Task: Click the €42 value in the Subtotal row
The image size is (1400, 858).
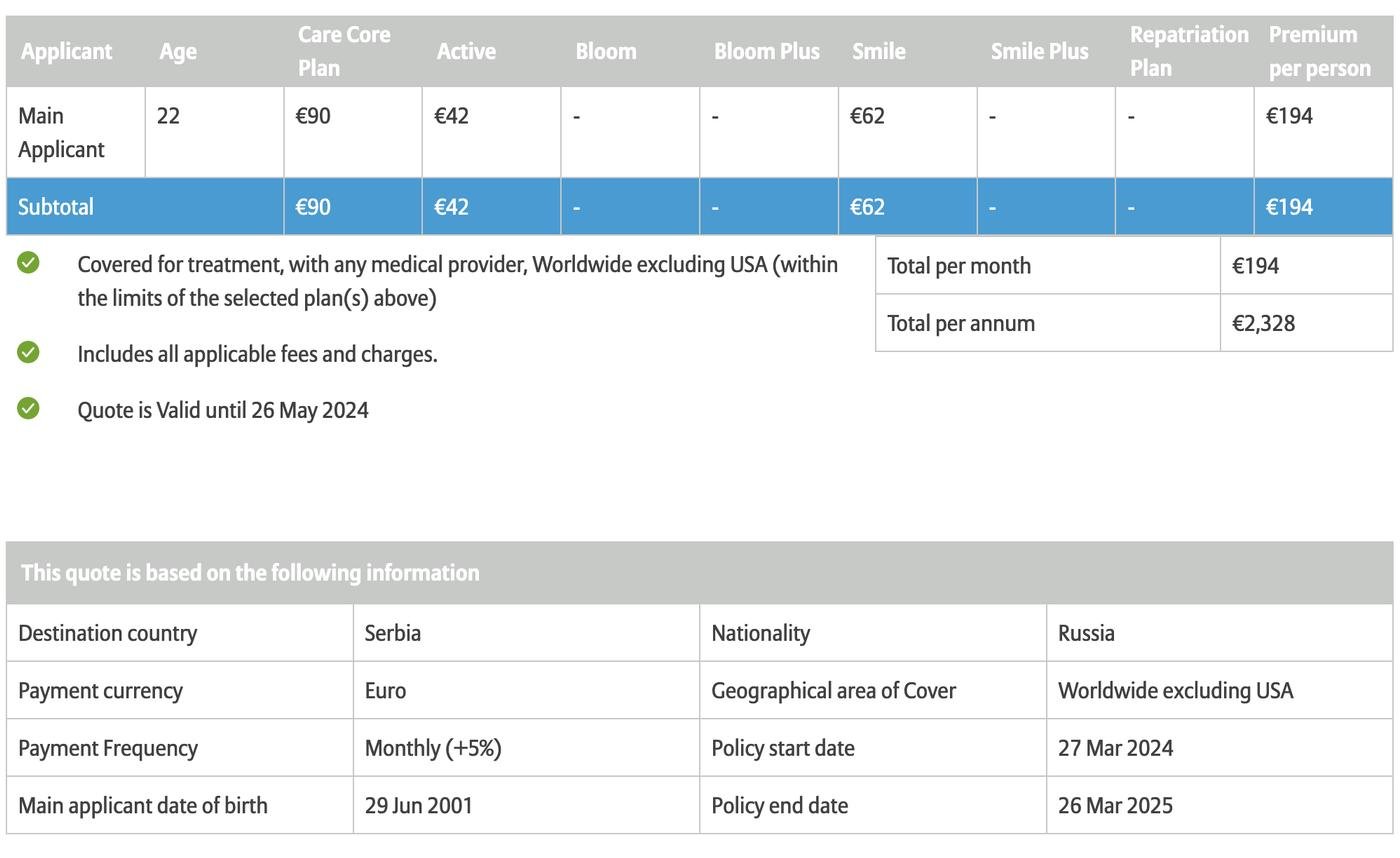Action: pyautogui.click(x=451, y=207)
